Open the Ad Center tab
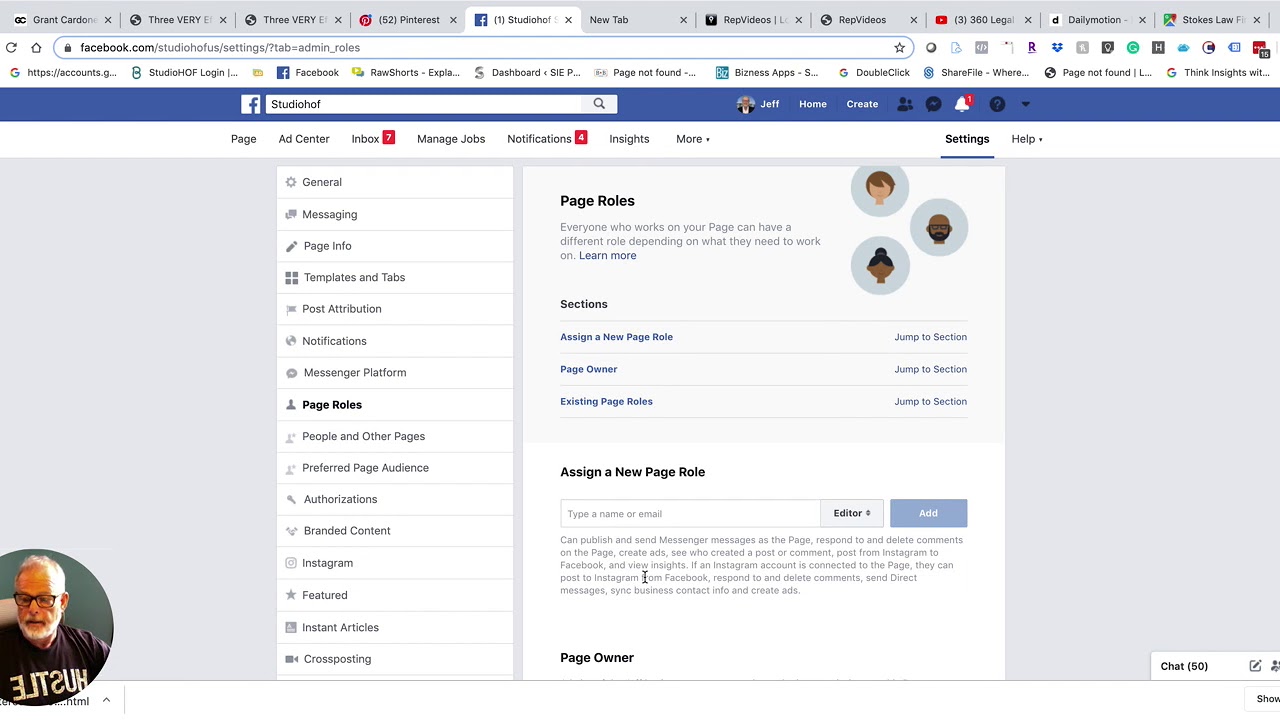Screen dimensions: 1280x720 pyautogui.click(x=304, y=139)
